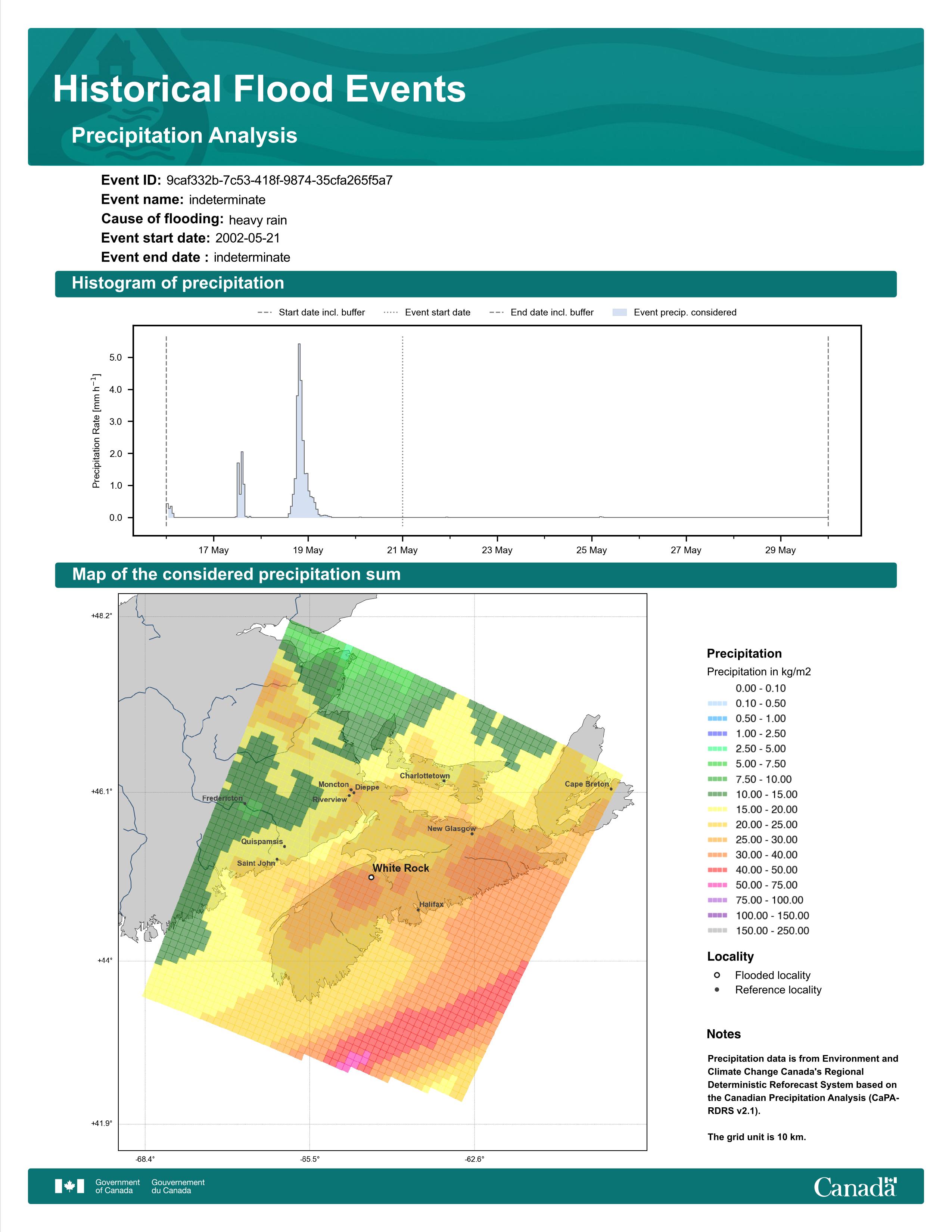952x1232 pixels.
Task: Click the Charlottetown reference locality dot
Action: click(444, 781)
